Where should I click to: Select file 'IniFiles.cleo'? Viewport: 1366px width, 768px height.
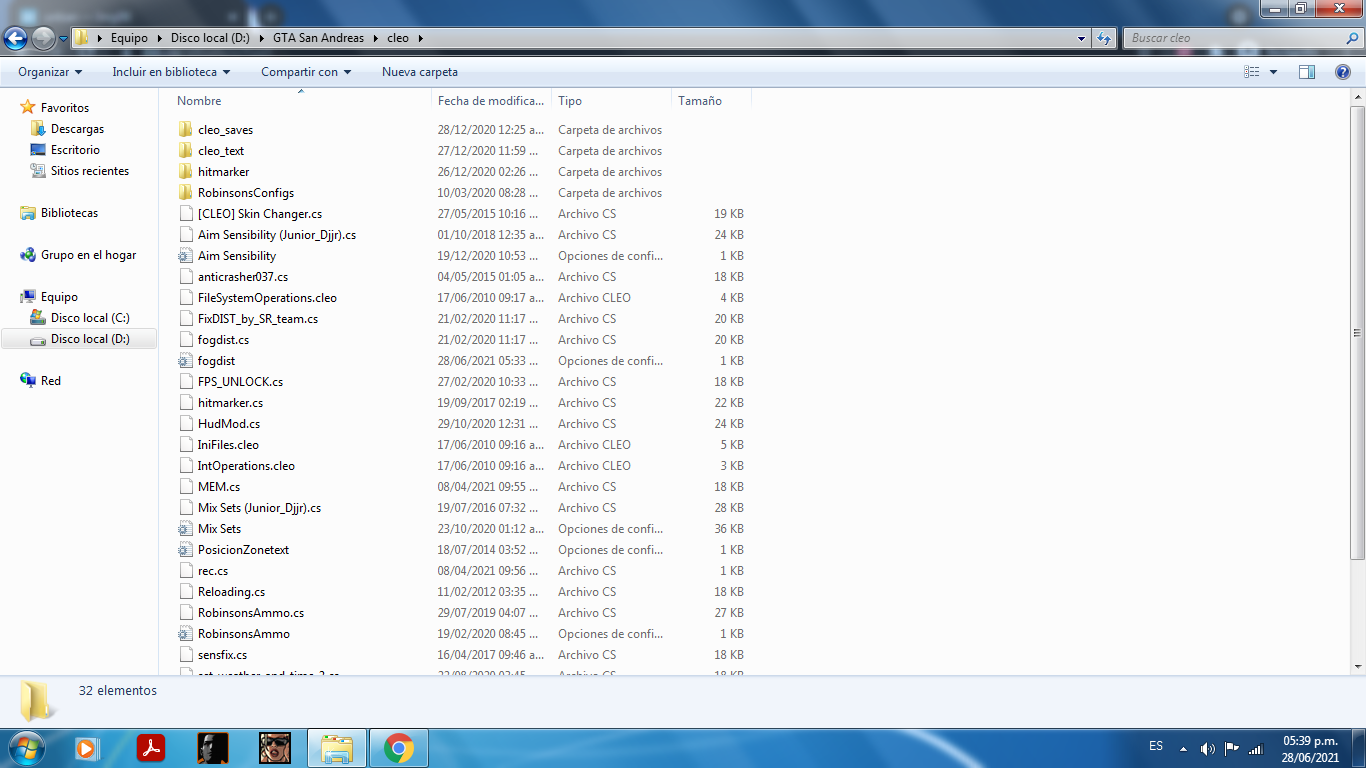[x=228, y=445]
